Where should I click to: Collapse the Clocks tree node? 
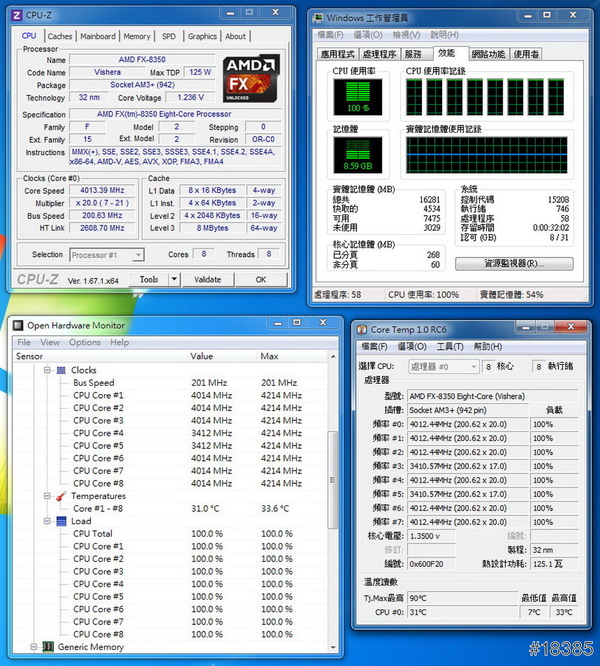click(x=46, y=370)
